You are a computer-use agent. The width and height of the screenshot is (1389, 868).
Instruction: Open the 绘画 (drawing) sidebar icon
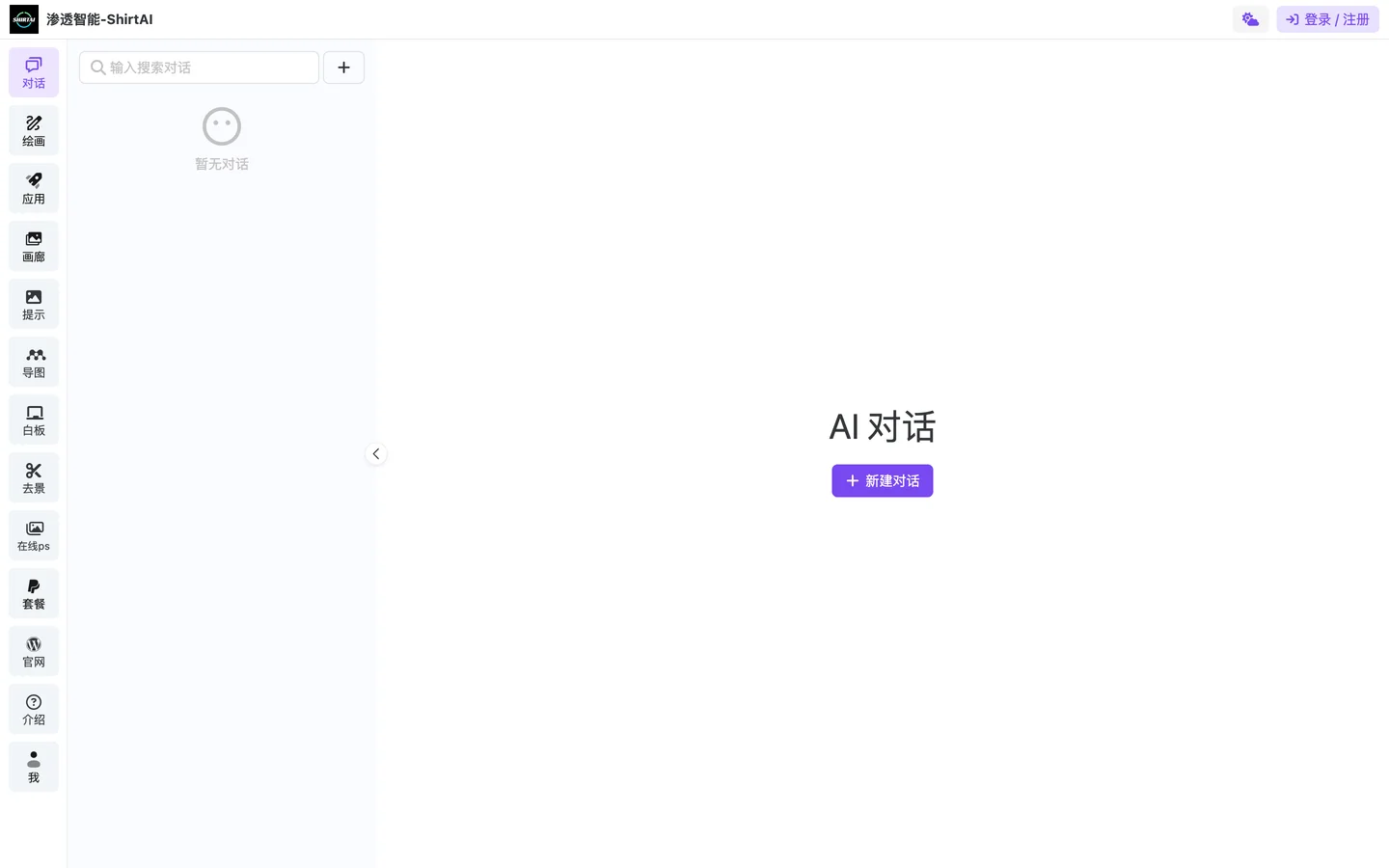click(34, 130)
